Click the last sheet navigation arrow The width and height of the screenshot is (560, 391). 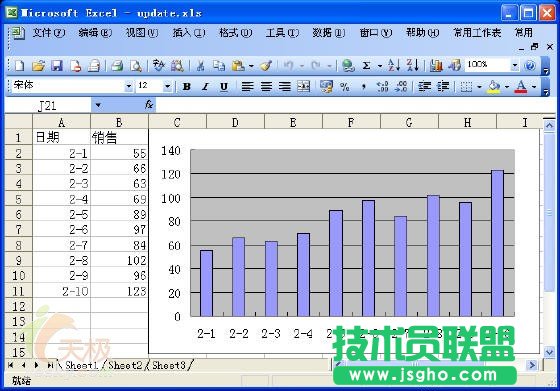pyautogui.click(x=50, y=365)
